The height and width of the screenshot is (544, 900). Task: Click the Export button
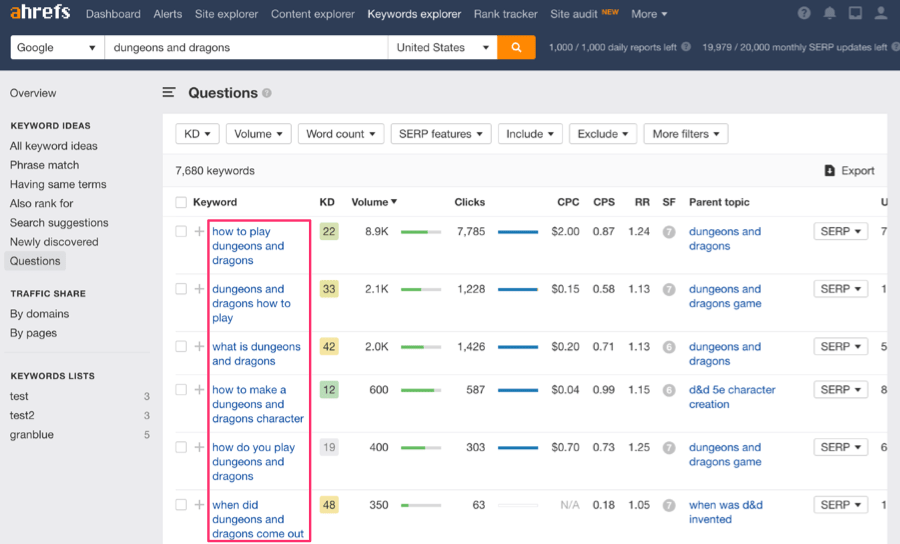[x=849, y=170]
